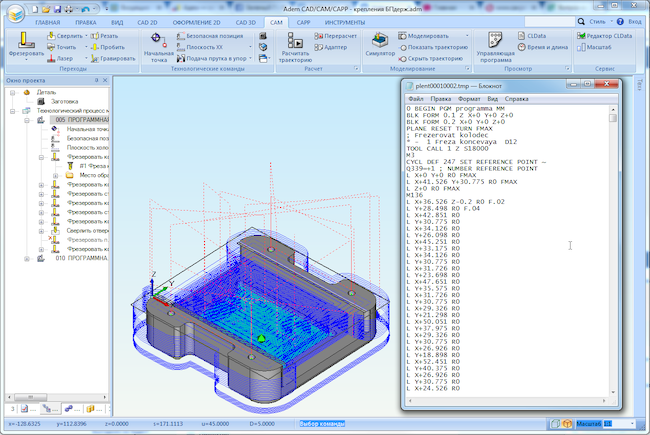Open Формат menu in Notepad
This screenshot has width=650, height=435.
pos(468,100)
